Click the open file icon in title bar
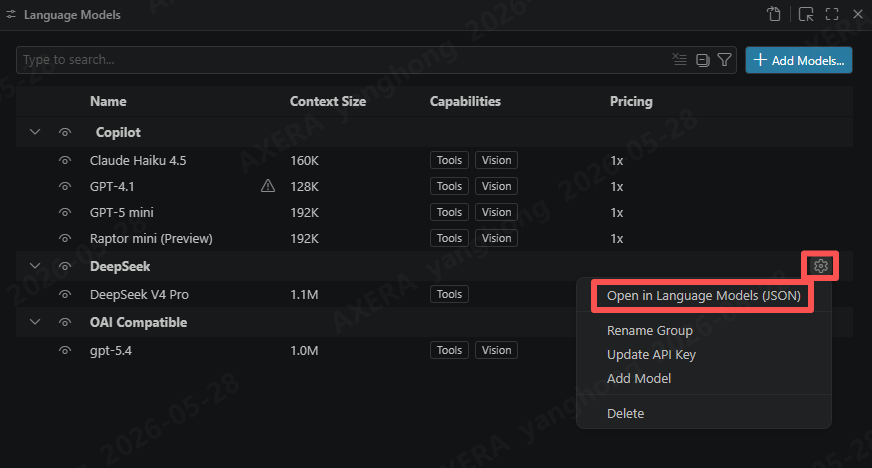Image resolution: width=872 pixels, height=468 pixels. click(x=774, y=14)
